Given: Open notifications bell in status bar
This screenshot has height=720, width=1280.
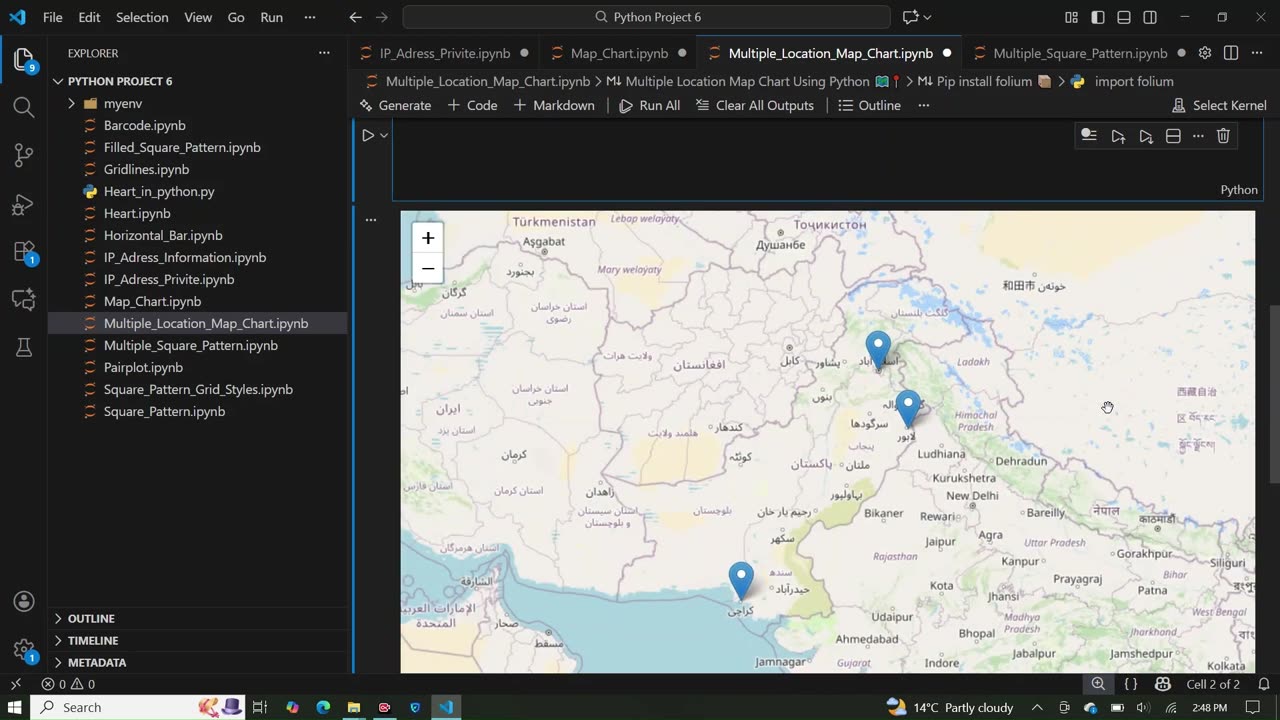Looking at the screenshot, I should tap(1263, 684).
